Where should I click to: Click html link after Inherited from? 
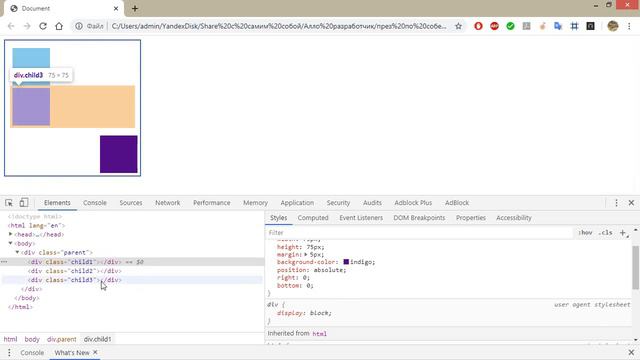tap(320, 334)
